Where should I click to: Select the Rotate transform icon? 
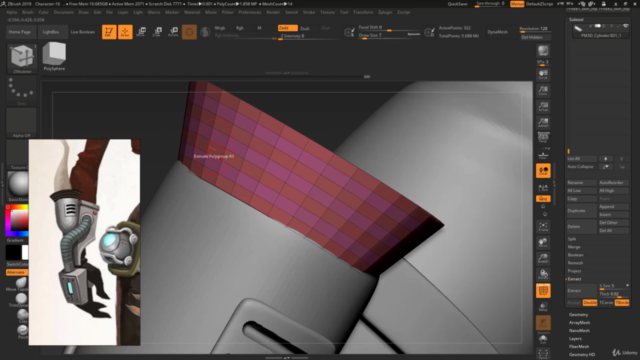(173, 32)
